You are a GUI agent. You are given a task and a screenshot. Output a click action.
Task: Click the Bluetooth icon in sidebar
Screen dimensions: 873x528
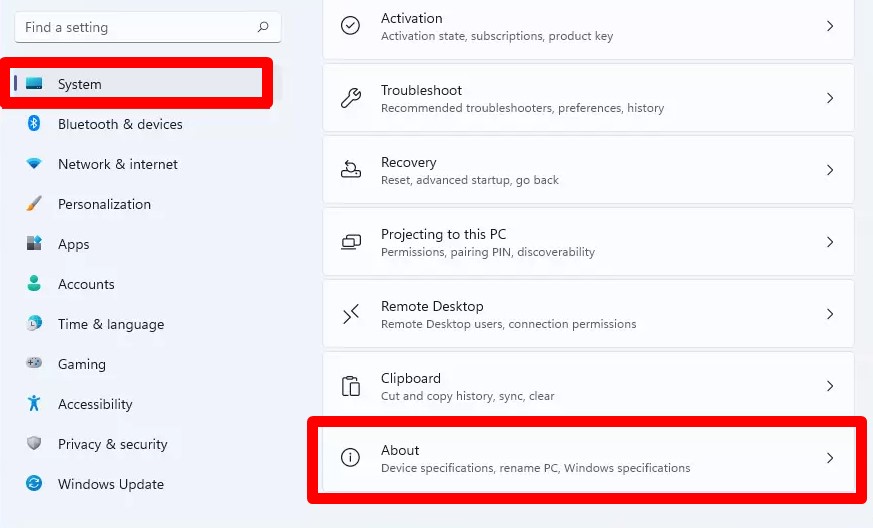tap(34, 123)
